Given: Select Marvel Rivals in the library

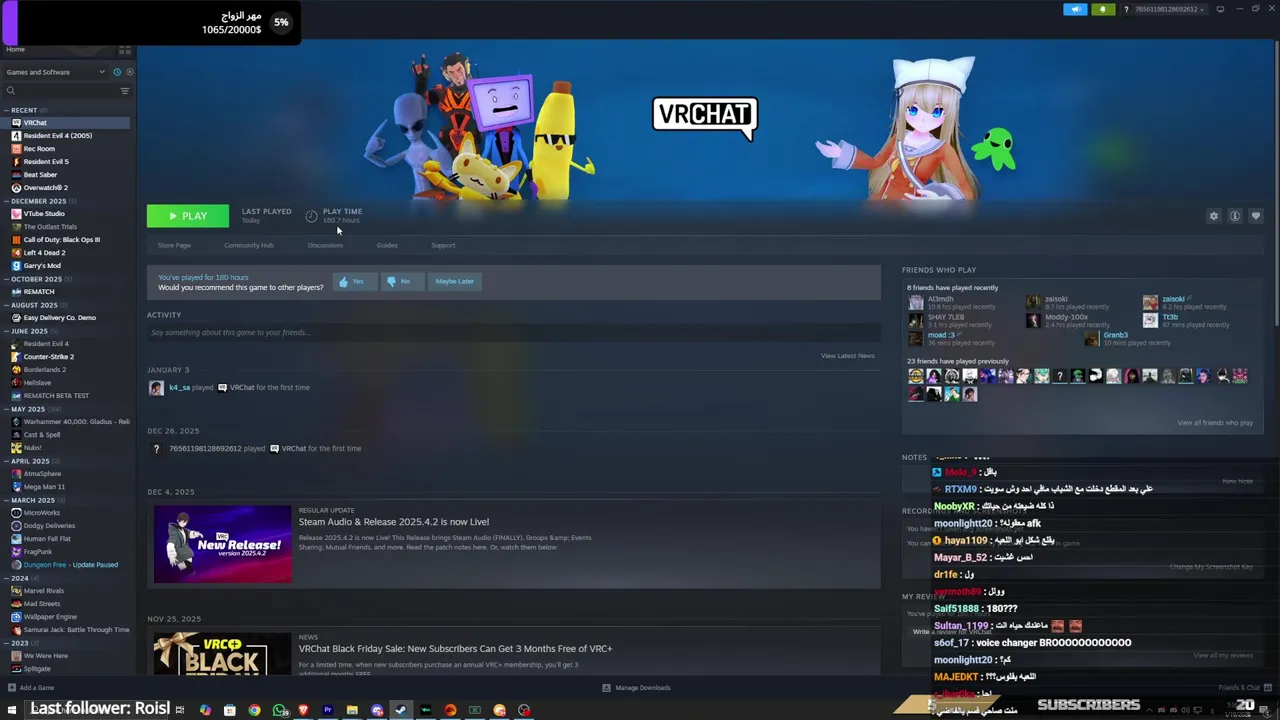Looking at the screenshot, I should (43, 591).
